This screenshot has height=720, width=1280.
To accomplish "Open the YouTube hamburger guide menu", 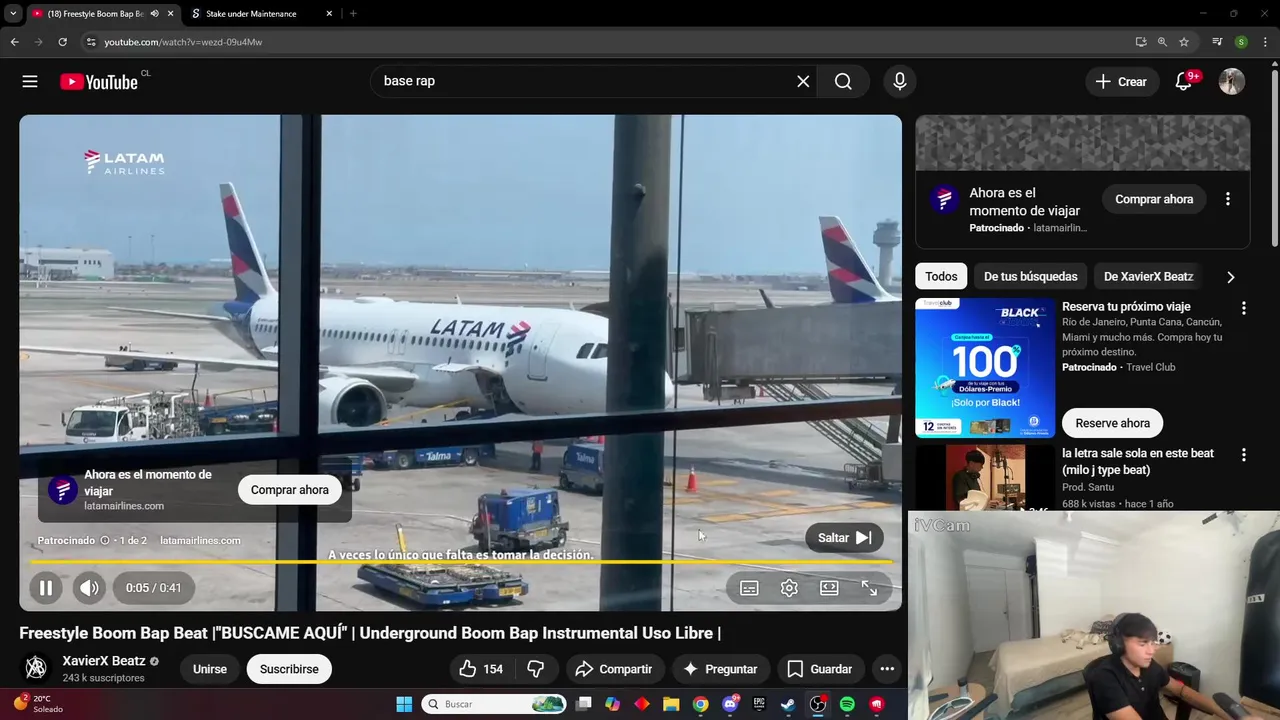I will point(30,82).
